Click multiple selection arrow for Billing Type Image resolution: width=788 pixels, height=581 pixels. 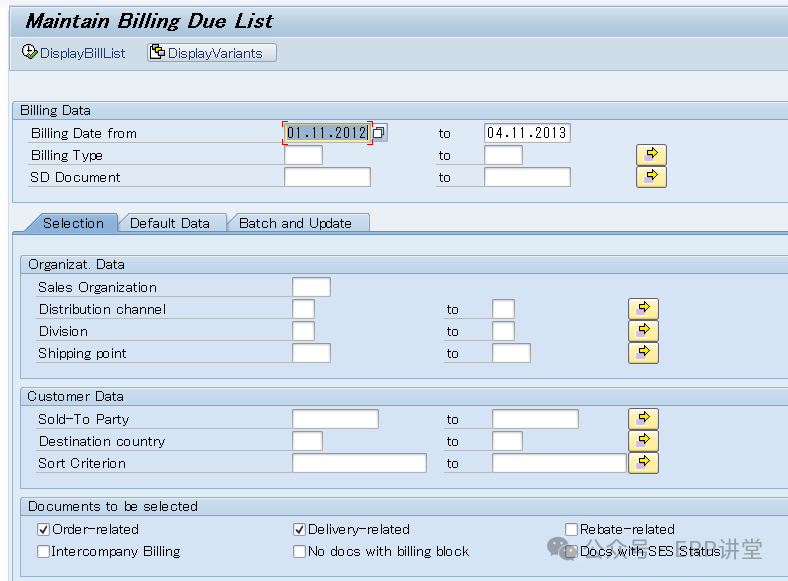pyautogui.click(x=651, y=155)
